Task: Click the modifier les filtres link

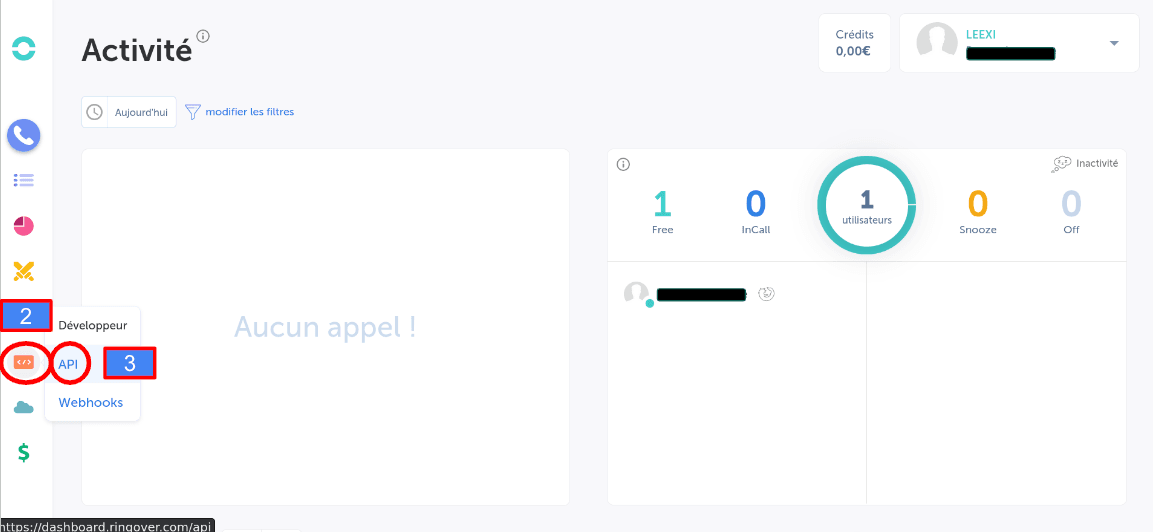Action: 249,112
